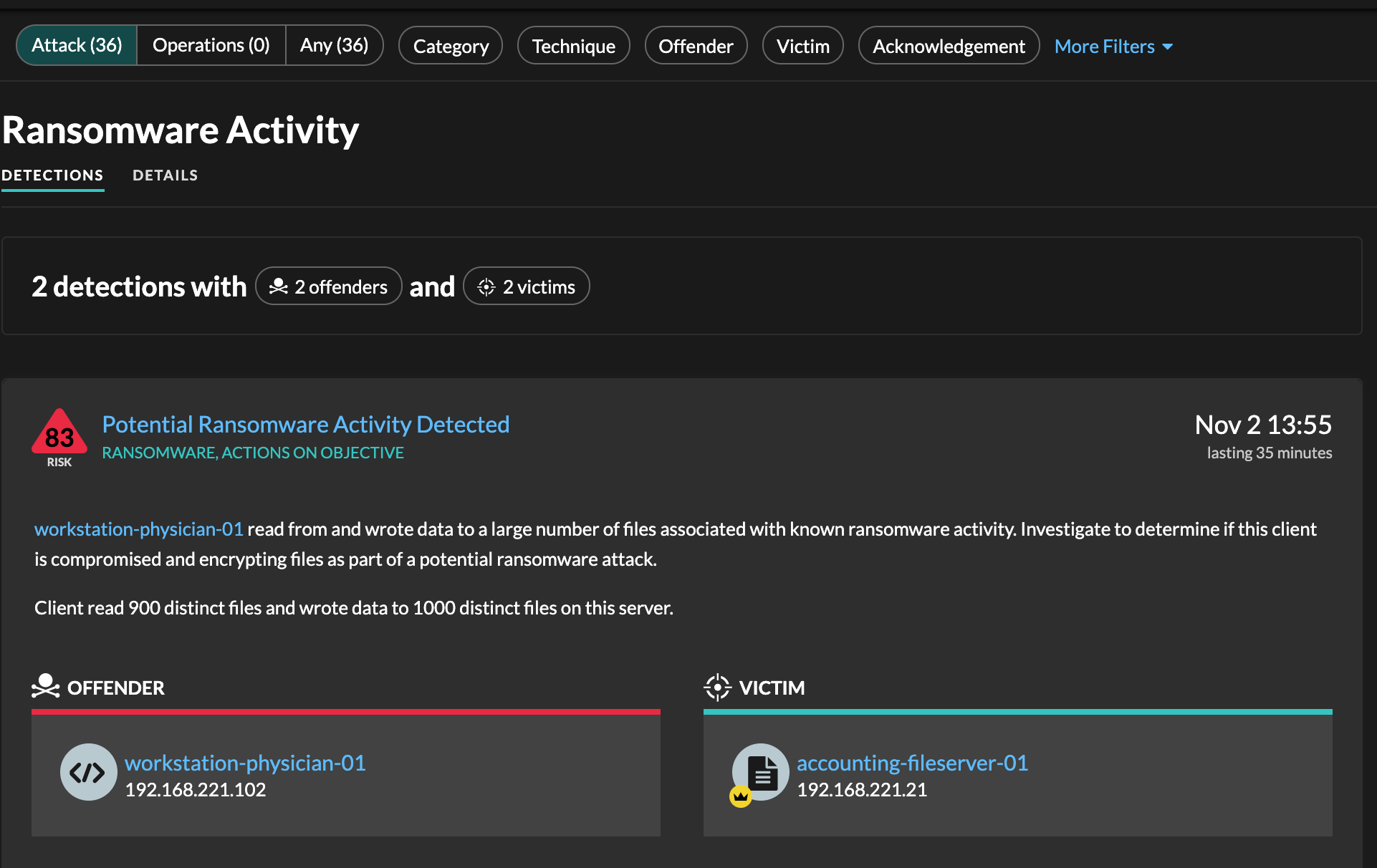Select the Attack (36) filter
Image resolution: width=1377 pixels, height=868 pixels.
(77, 46)
